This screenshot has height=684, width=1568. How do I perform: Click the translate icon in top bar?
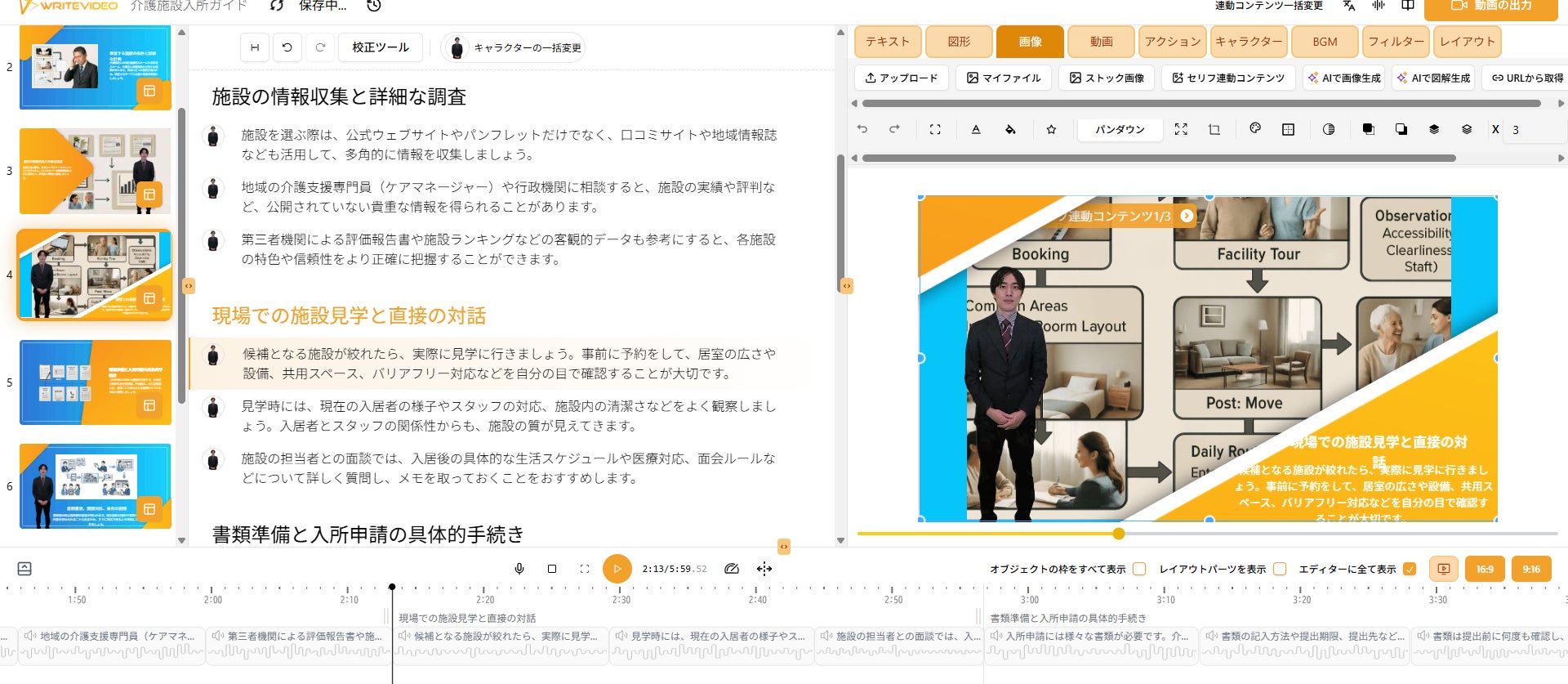coord(1349,6)
